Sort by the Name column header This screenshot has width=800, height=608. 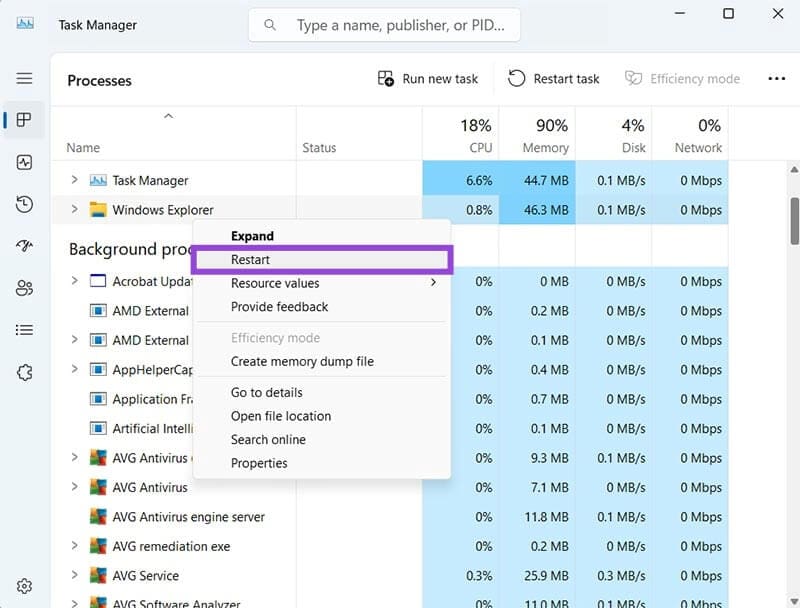click(x=173, y=134)
